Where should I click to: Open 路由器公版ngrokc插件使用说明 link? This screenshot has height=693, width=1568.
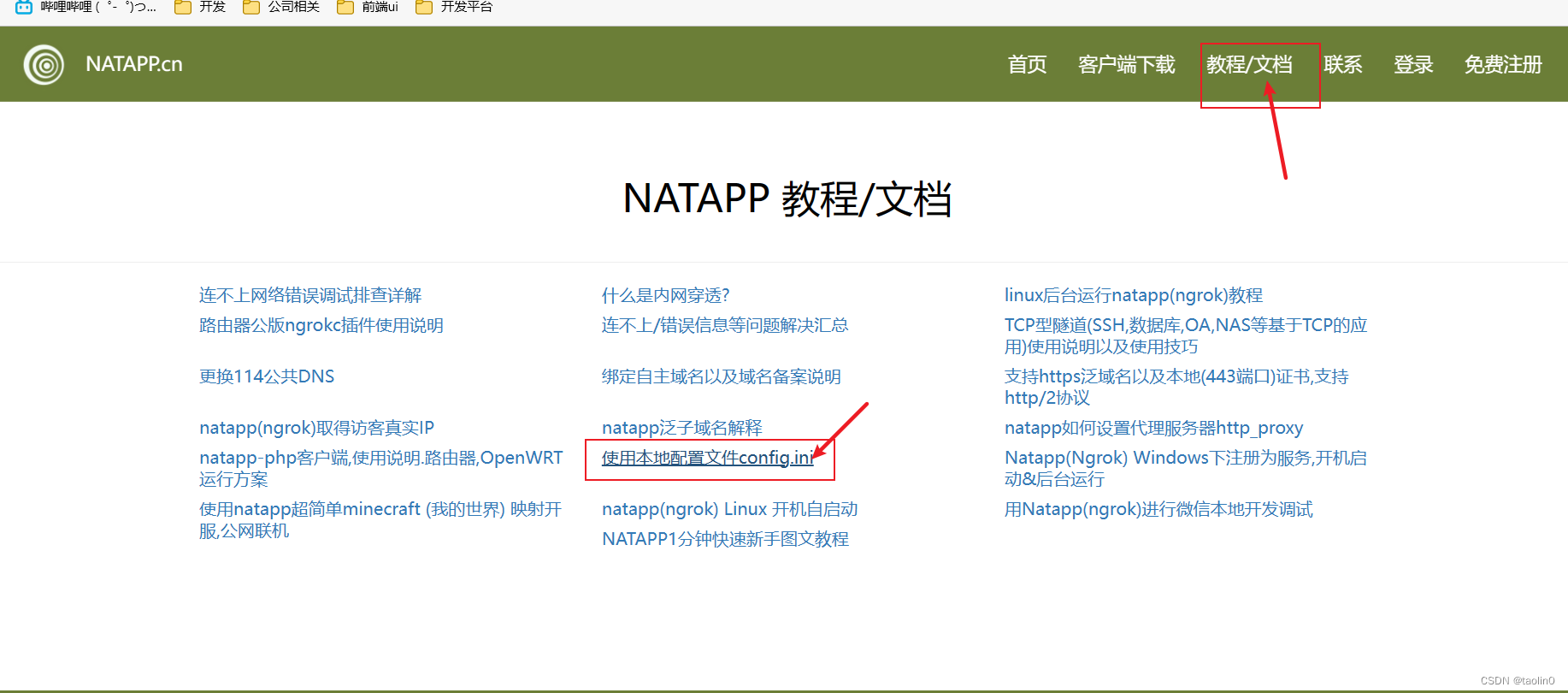coord(321,325)
